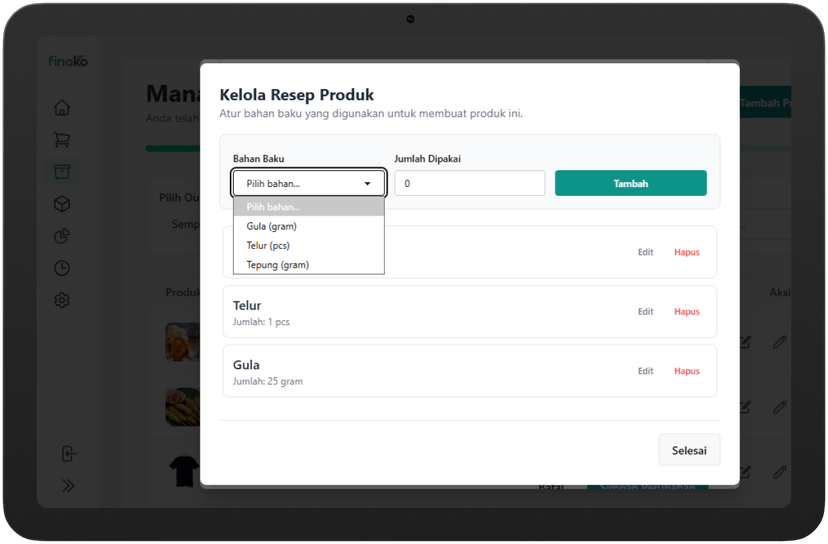Open the home dashboard icon in sidebar

point(62,108)
